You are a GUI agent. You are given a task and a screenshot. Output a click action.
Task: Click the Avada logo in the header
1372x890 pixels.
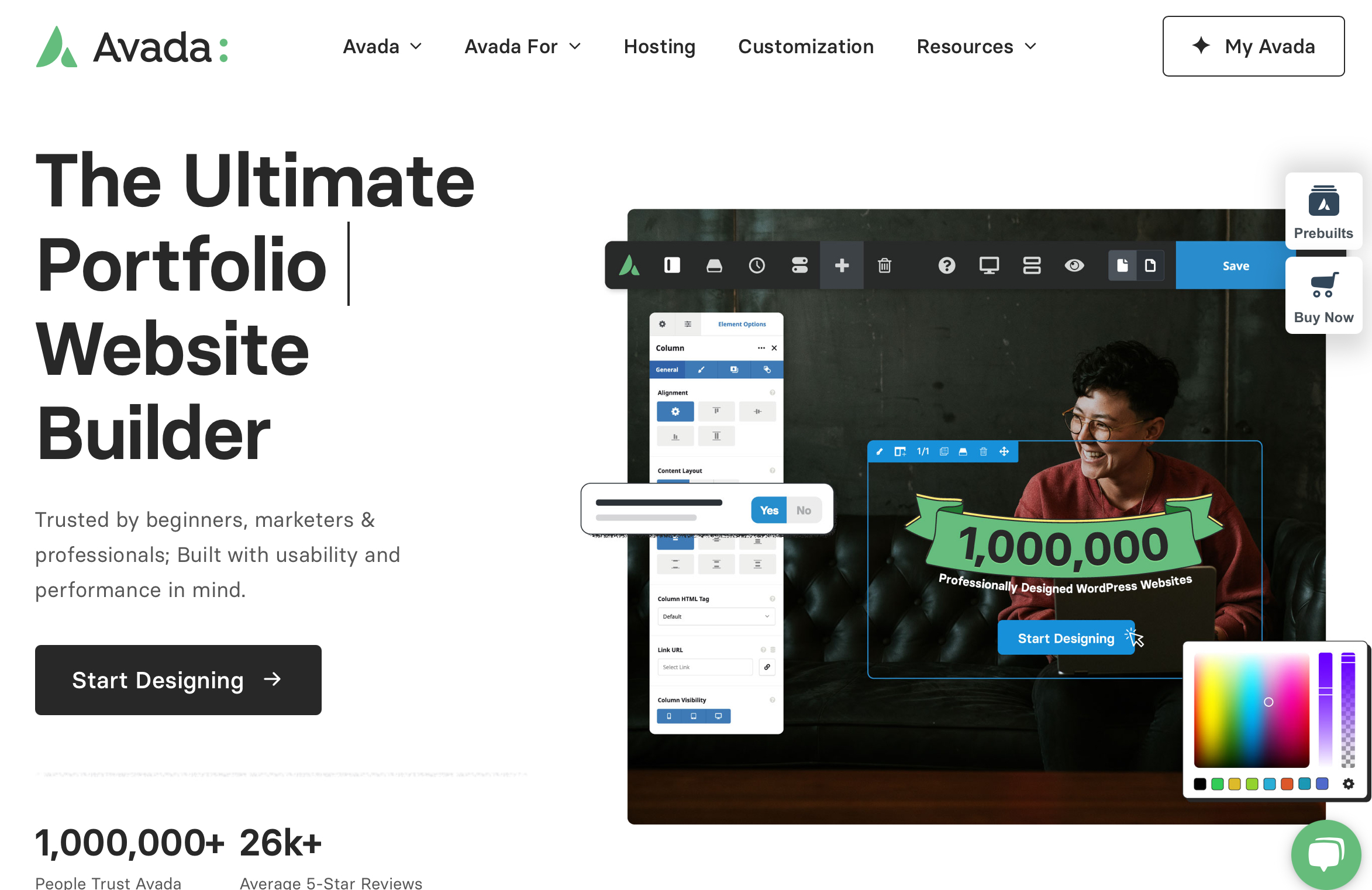click(x=132, y=47)
